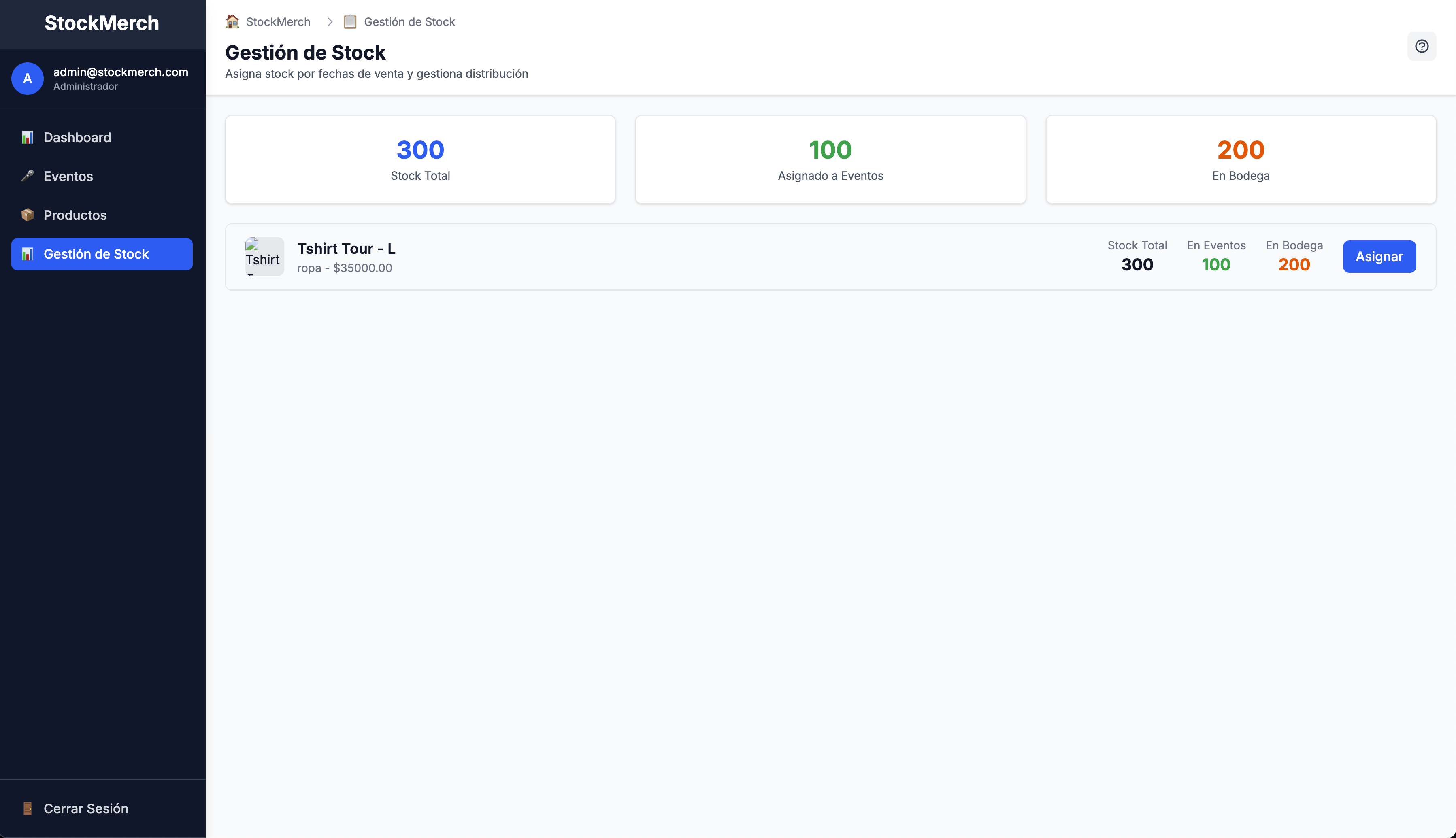
Task: Click the Eventos microphone icon
Action: click(x=27, y=176)
